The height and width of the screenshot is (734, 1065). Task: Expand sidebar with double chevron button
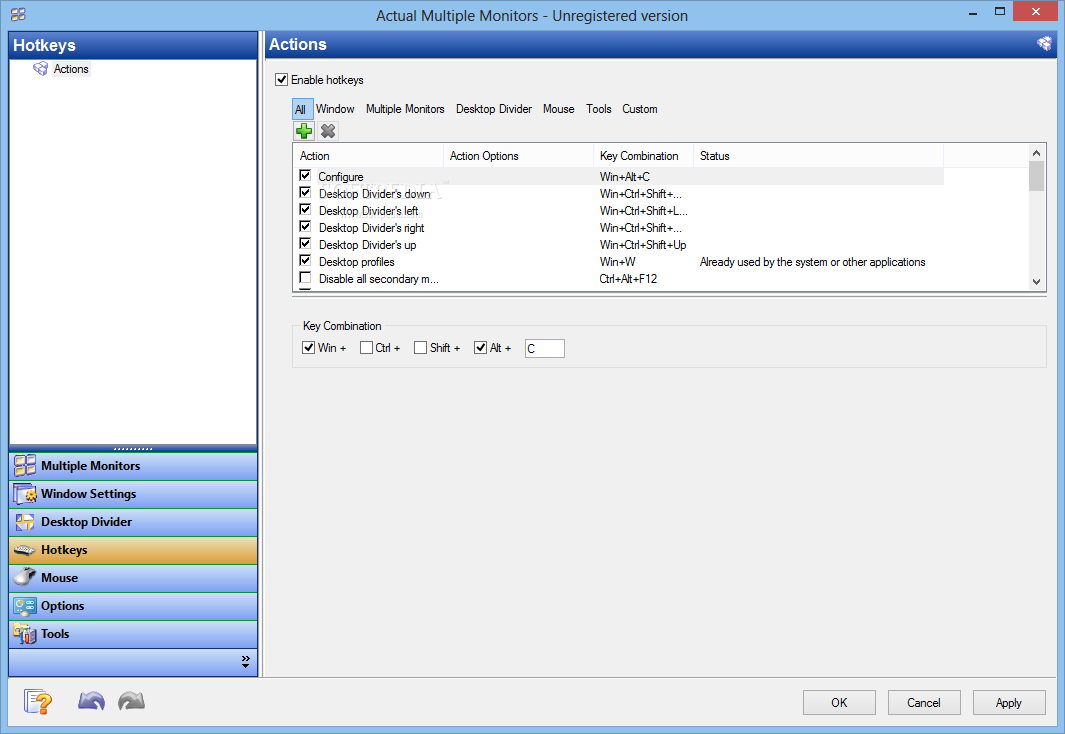pos(245,662)
